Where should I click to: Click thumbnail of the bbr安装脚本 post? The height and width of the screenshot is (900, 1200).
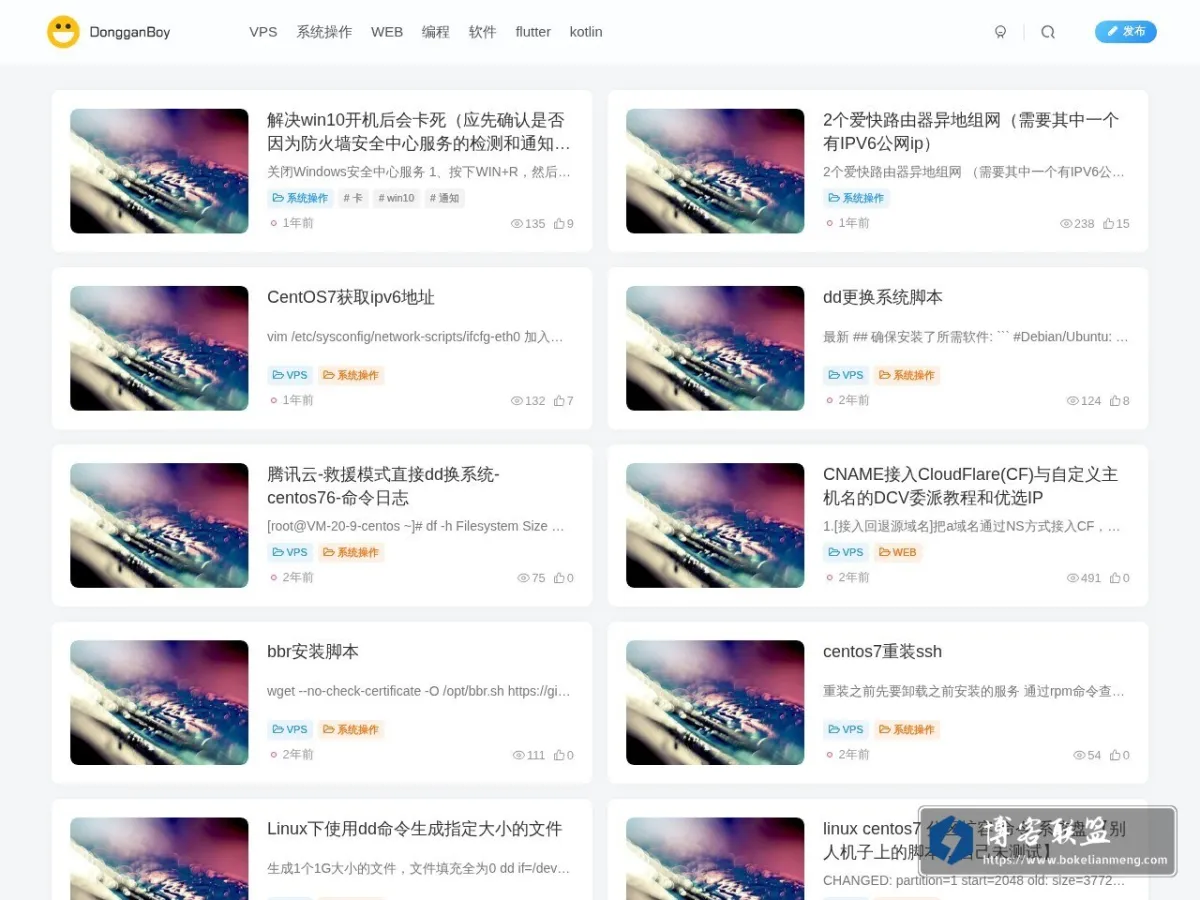[x=159, y=702]
